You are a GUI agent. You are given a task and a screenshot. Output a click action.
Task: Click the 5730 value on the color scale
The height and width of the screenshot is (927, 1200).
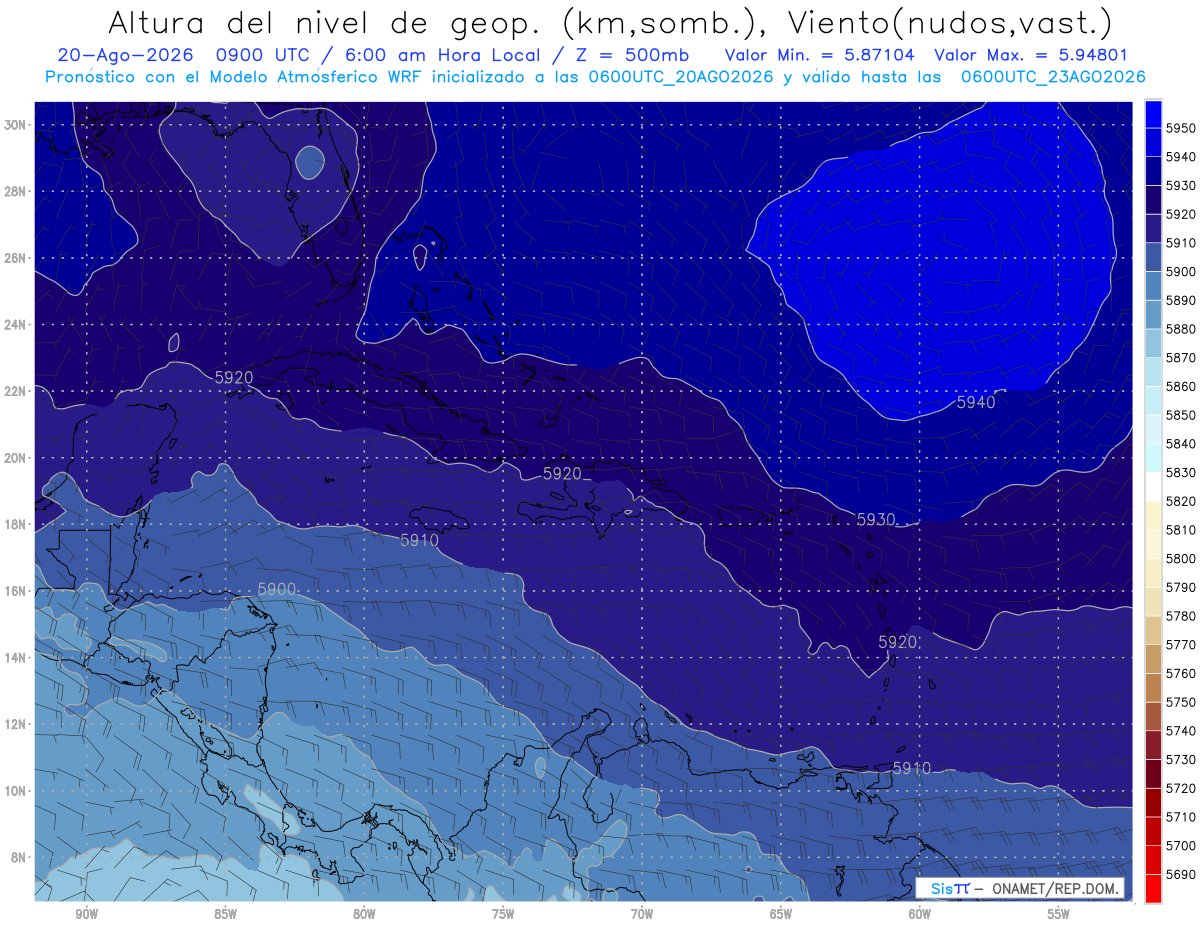pos(1180,759)
